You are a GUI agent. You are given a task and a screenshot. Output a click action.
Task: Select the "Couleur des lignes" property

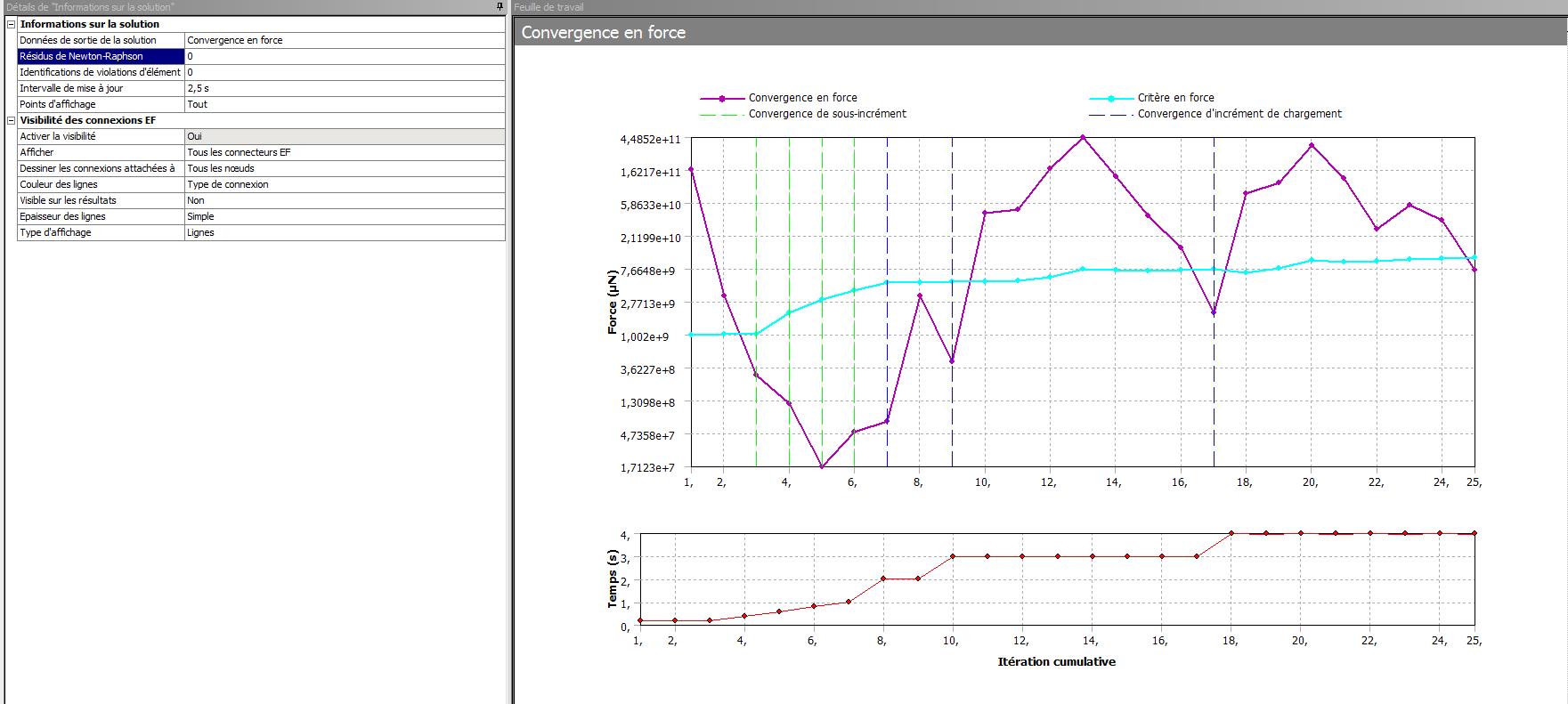click(x=101, y=184)
